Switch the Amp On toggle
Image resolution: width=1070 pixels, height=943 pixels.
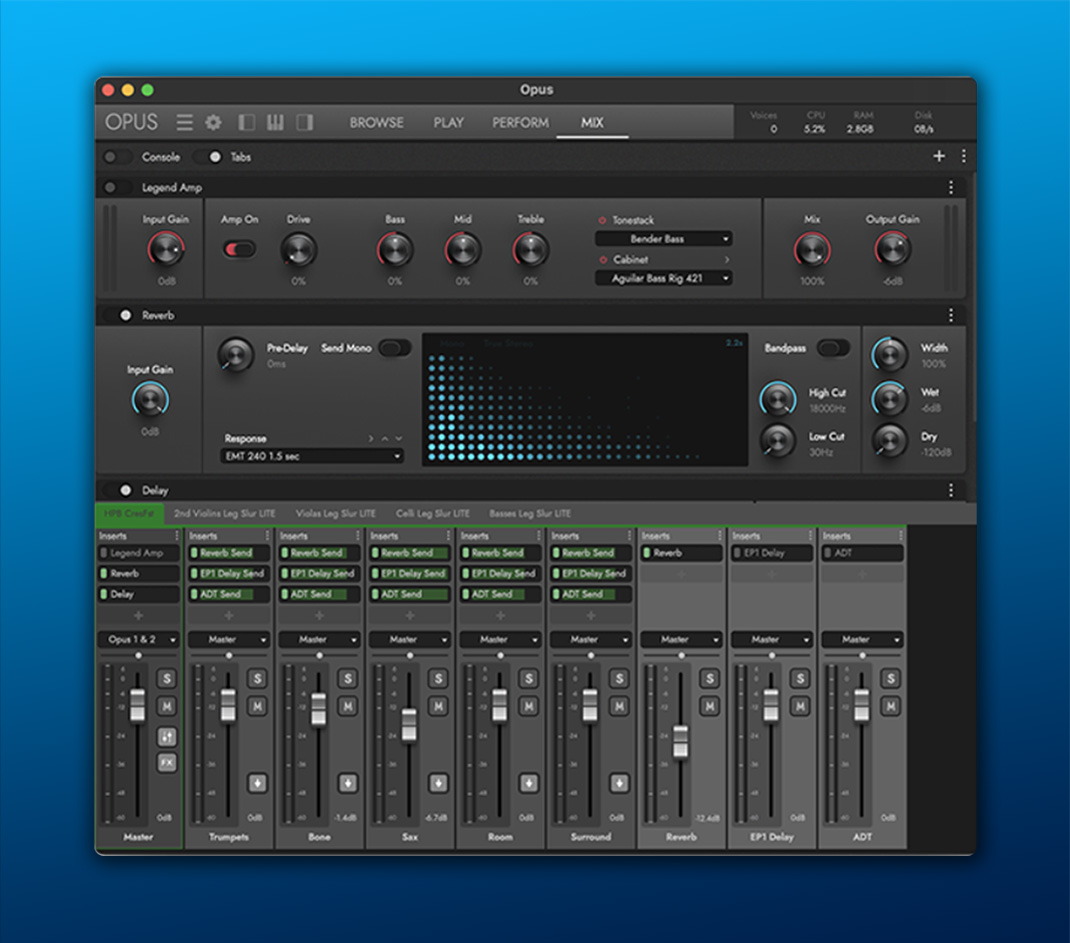[x=240, y=250]
